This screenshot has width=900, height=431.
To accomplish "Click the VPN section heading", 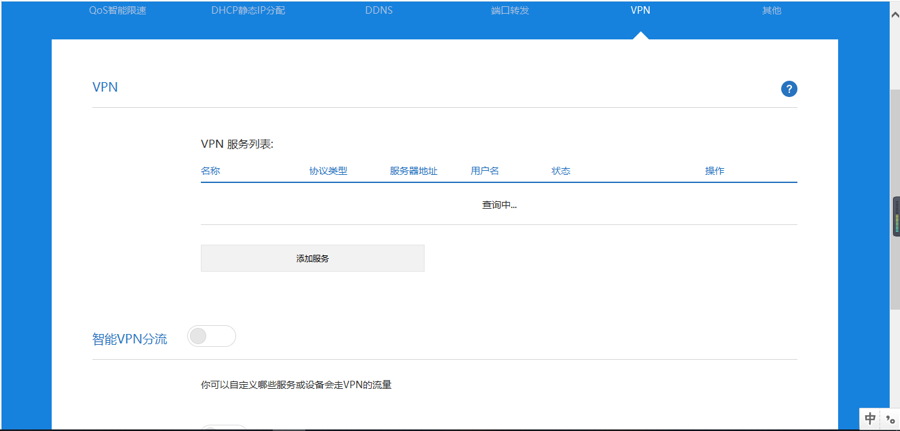I will tap(105, 87).
